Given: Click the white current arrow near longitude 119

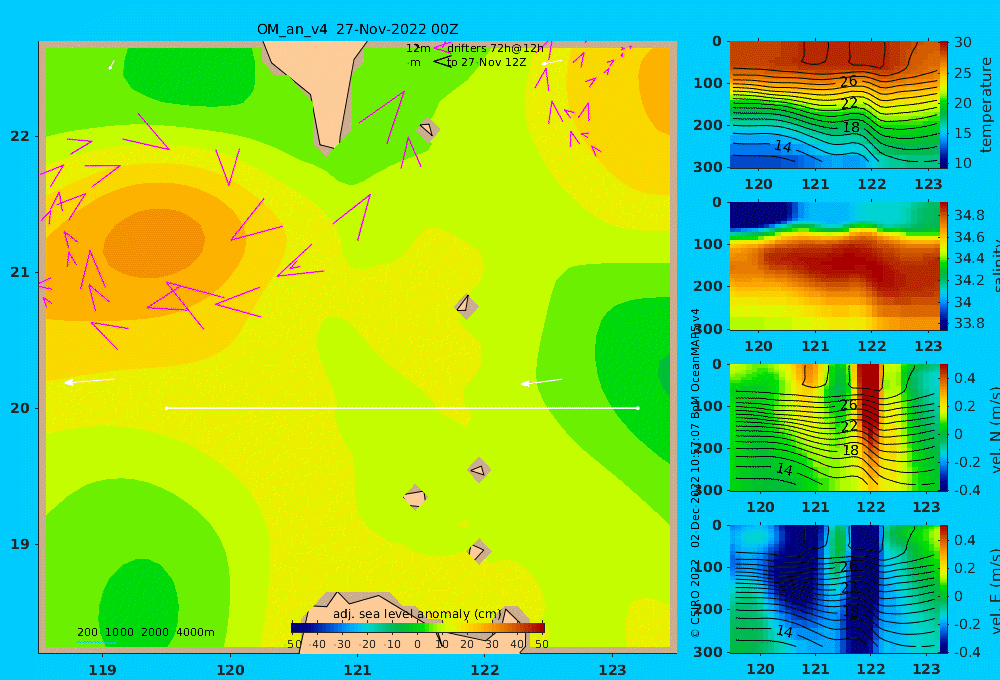Looking at the screenshot, I should pyautogui.click(x=89, y=381).
